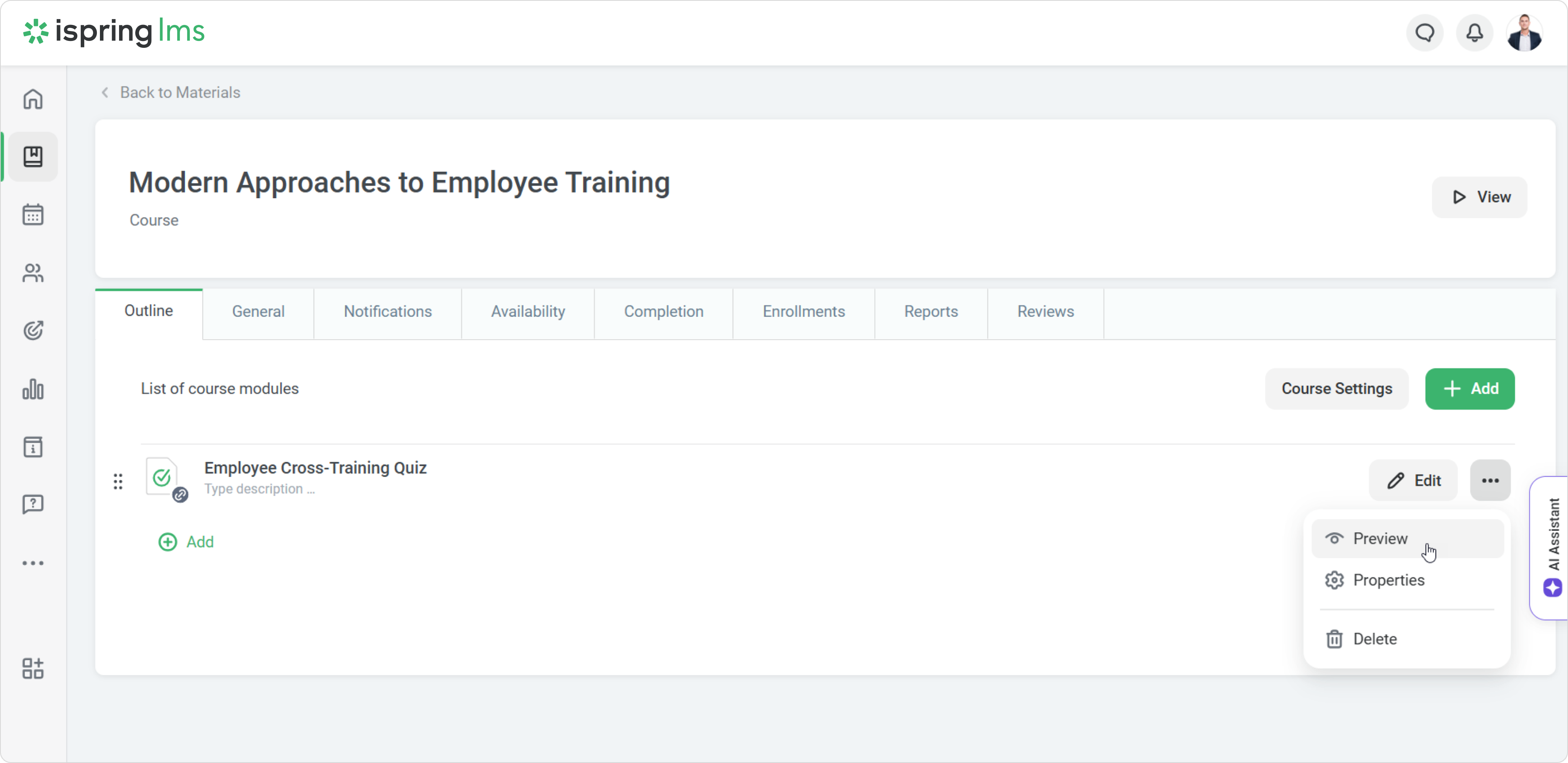Open the bar chart reports icon
Image resolution: width=1568 pixels, height=763 pixels.
pyautogui.click(x=33, y=390)
